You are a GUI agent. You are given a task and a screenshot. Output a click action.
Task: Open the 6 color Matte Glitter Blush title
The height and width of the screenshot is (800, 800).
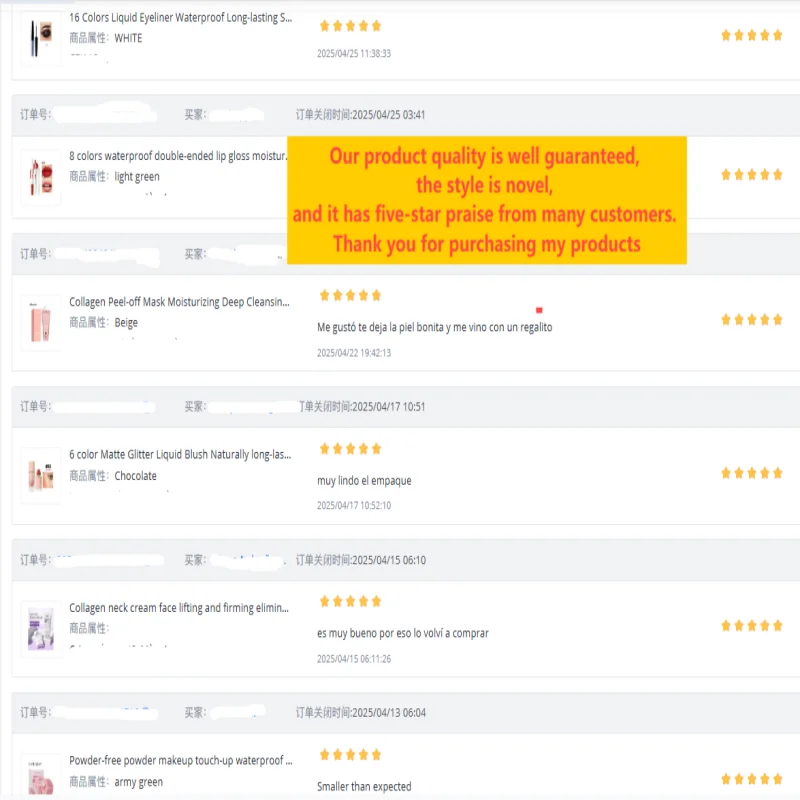tap(180, 455)
